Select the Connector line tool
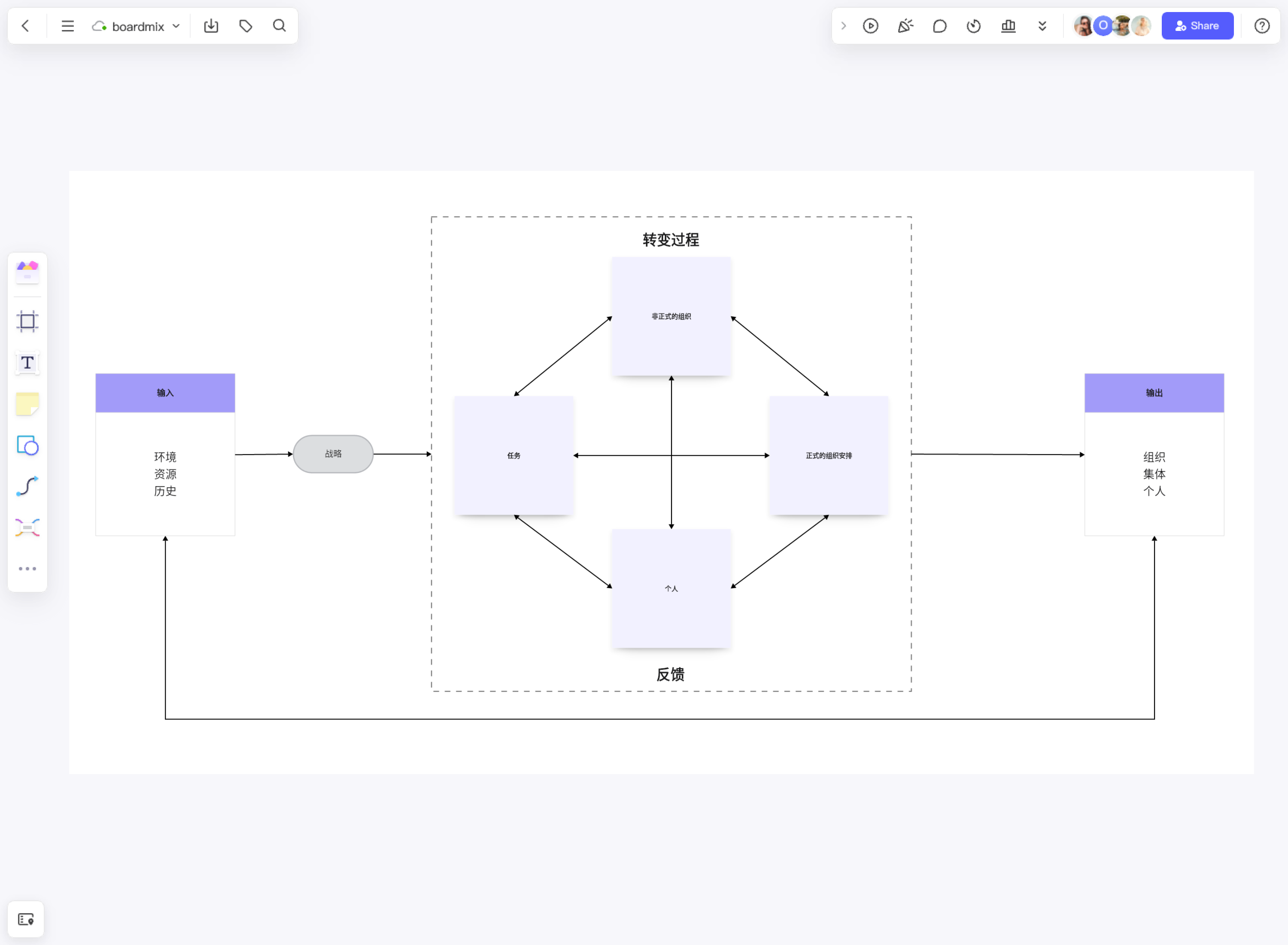This screenshot has width=1288, height=945. (27, 486)
